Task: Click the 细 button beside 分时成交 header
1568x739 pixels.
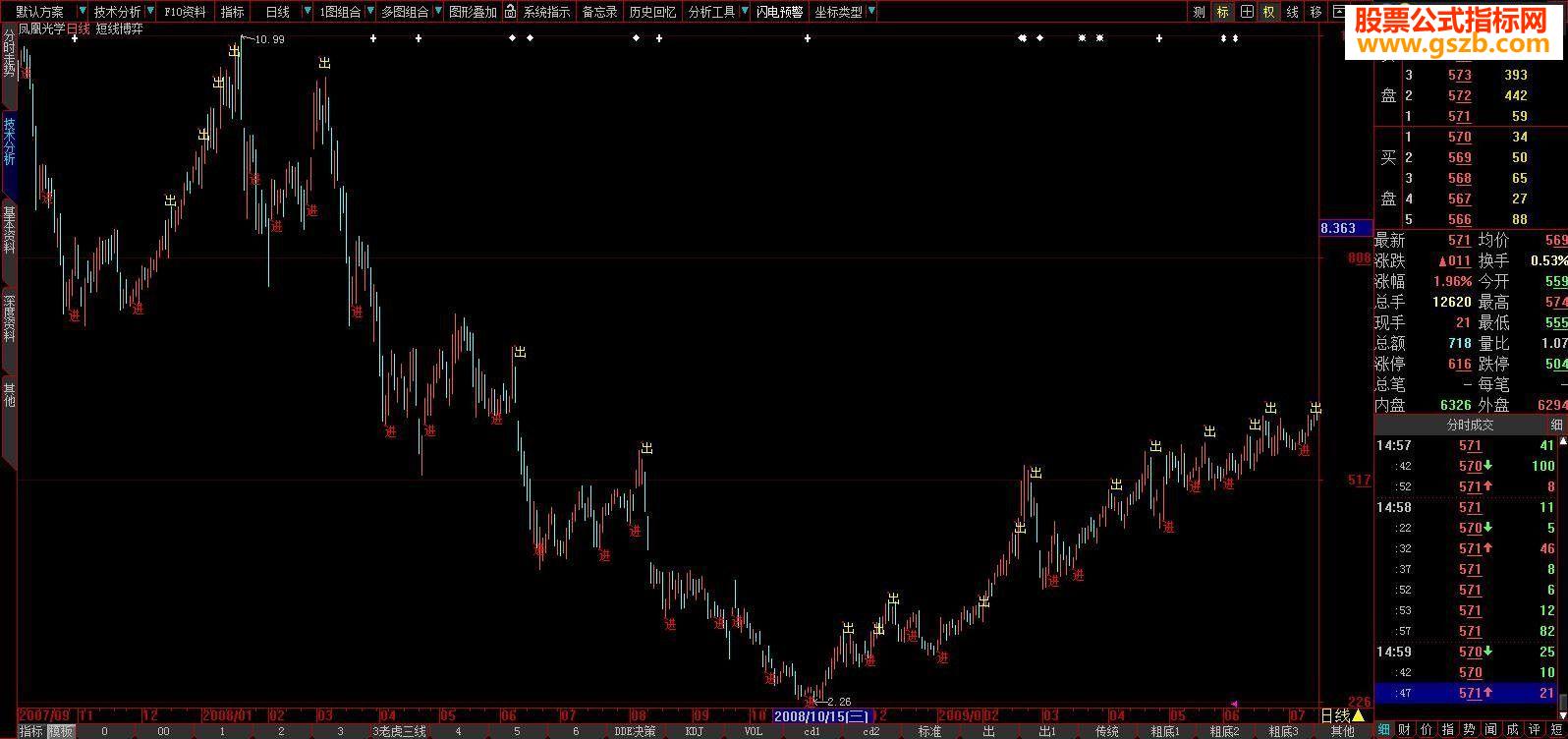Action: click(x=1556, y=425)
